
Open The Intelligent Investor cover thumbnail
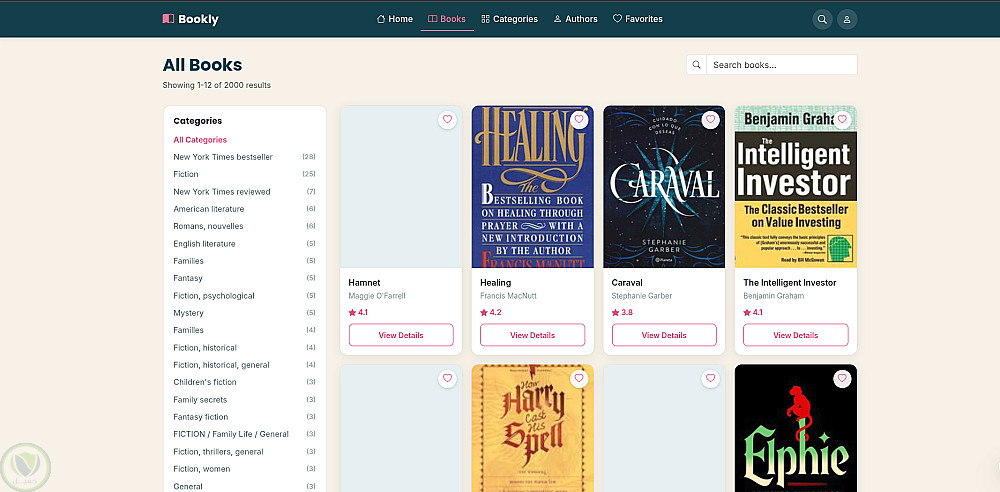(x=796, y=186)
